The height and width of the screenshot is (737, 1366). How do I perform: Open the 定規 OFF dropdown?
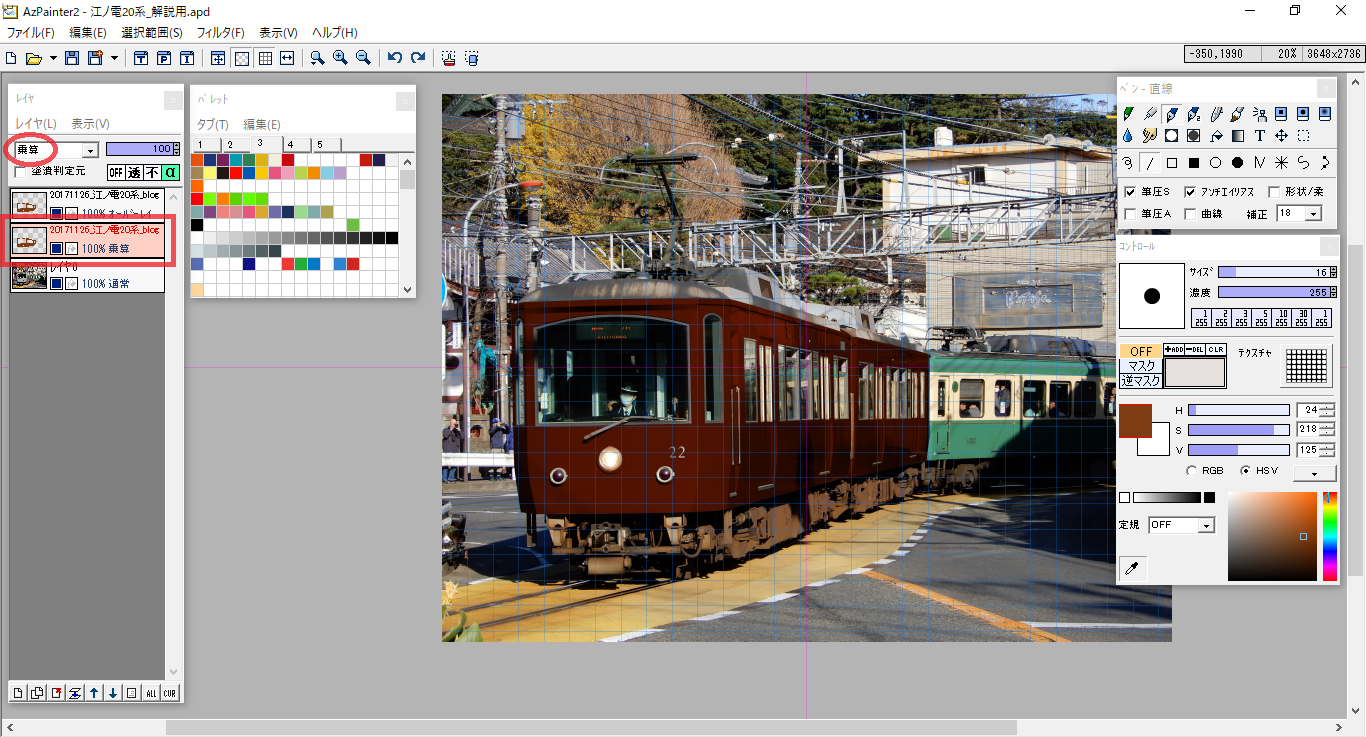pyautogui.click(x=1206, y=525)
